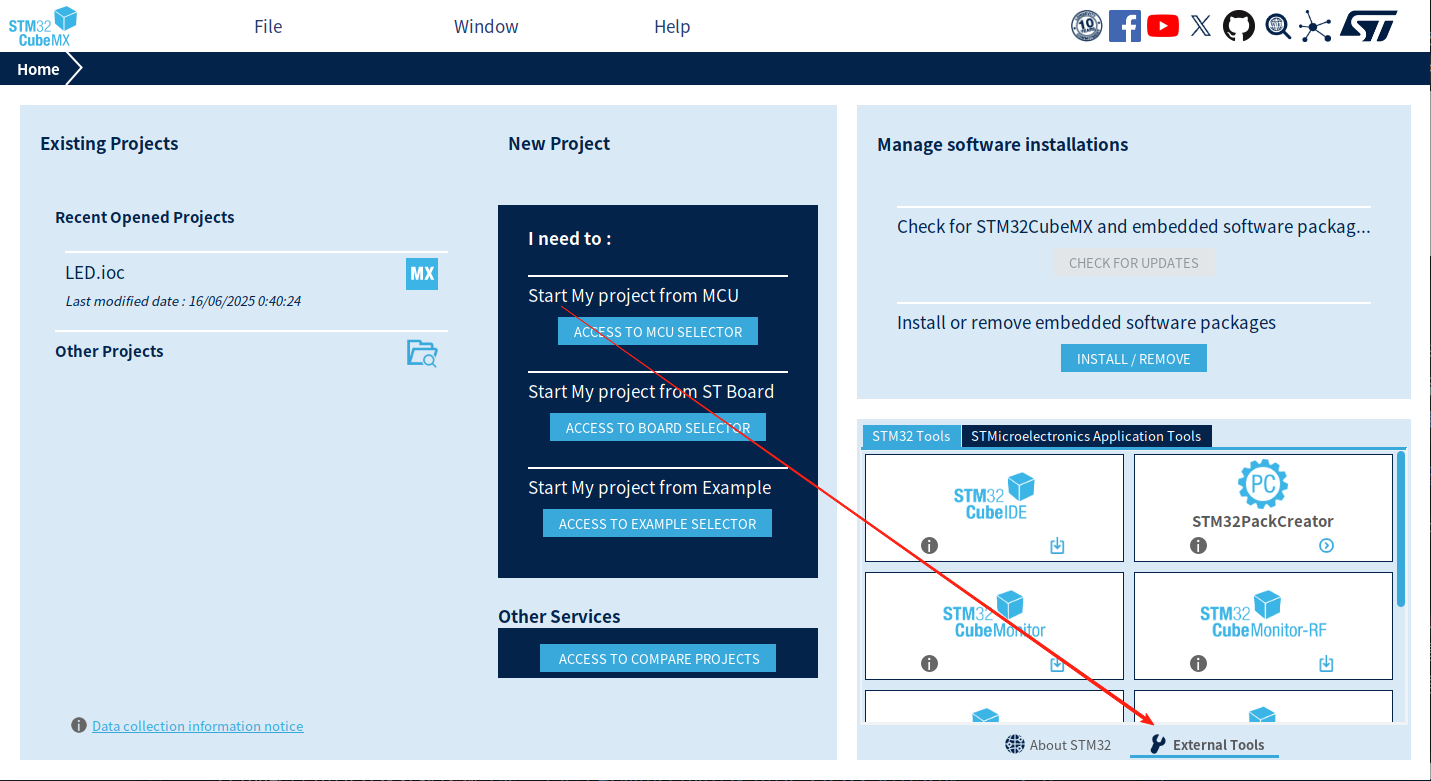Click the Start My project from ST Board text
This screenshot has width=1431, height=781.
coord(651,392)
